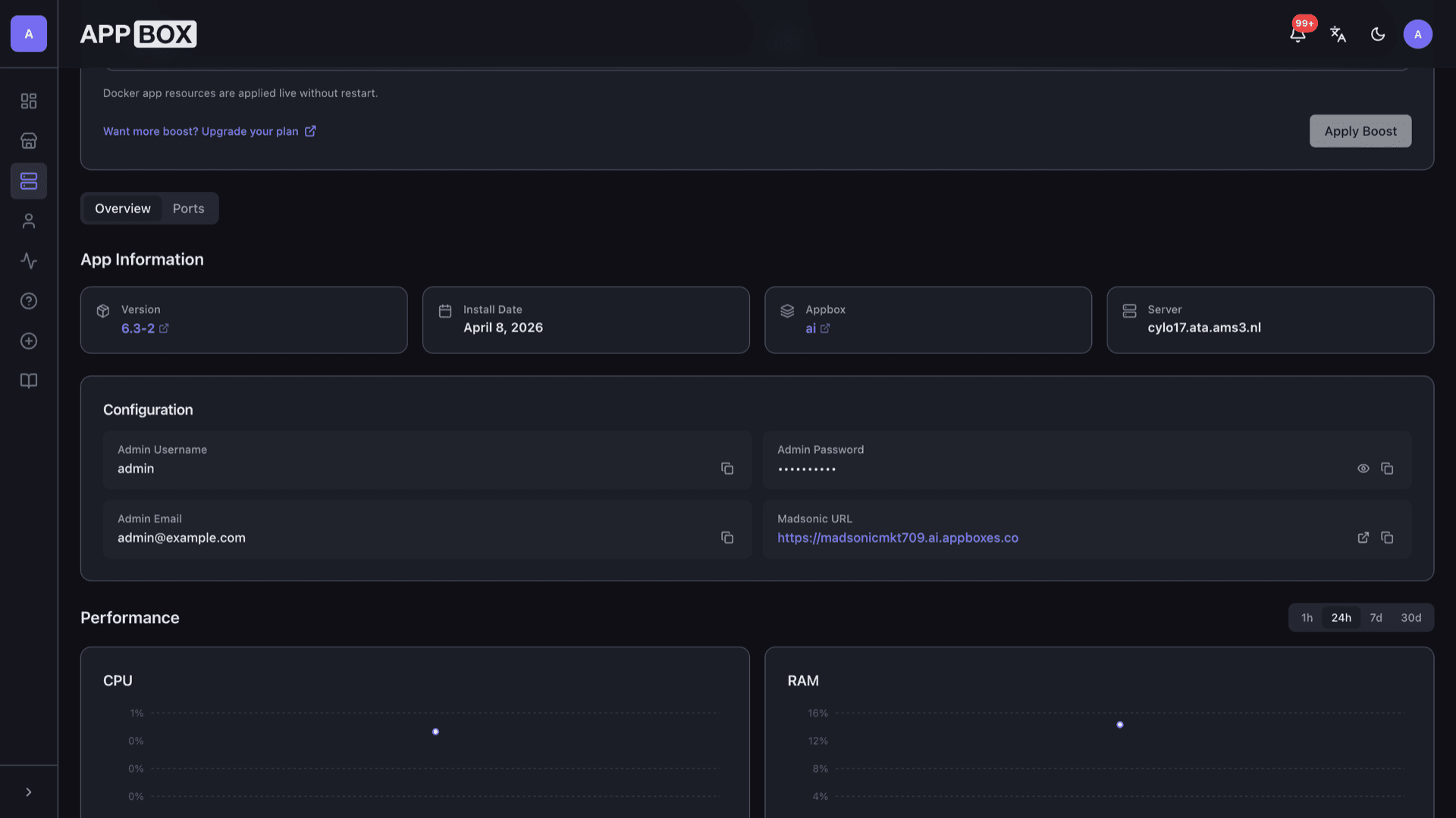Copy the Admin Email value
The height and width of the screenshot is (818, 1456).
pos(727,537)
